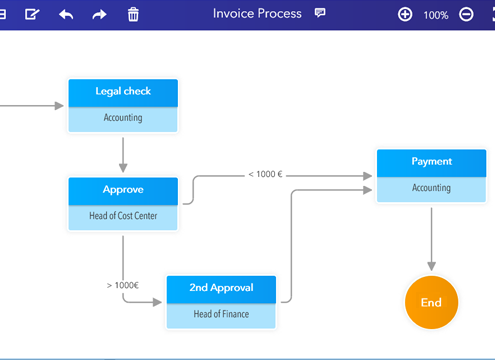
Task: Select the orange End node
Action: [x=431, y=302]
